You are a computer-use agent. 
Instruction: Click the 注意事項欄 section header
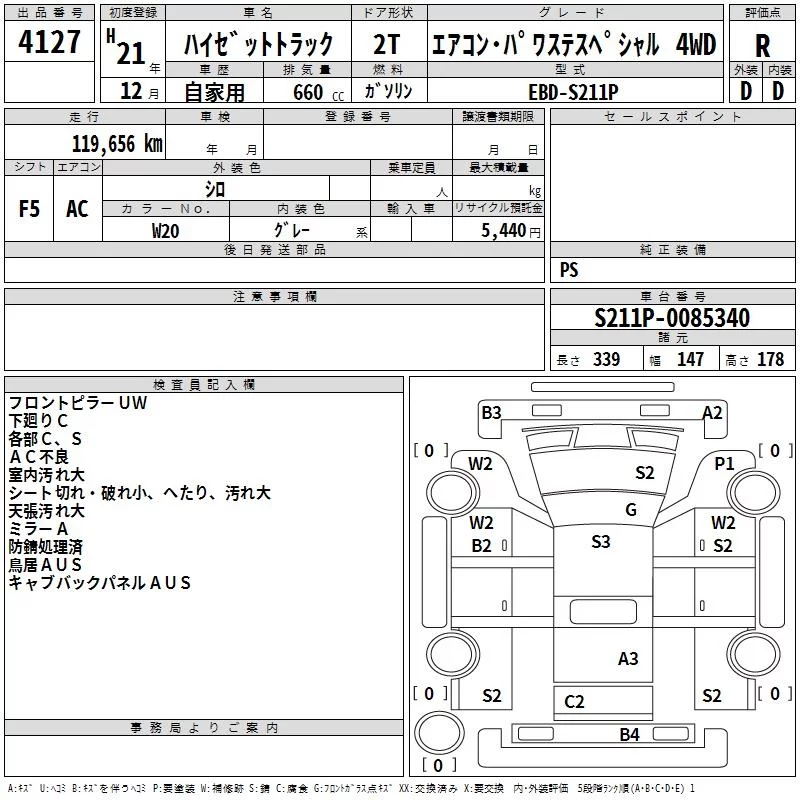[x=274, y=296]
